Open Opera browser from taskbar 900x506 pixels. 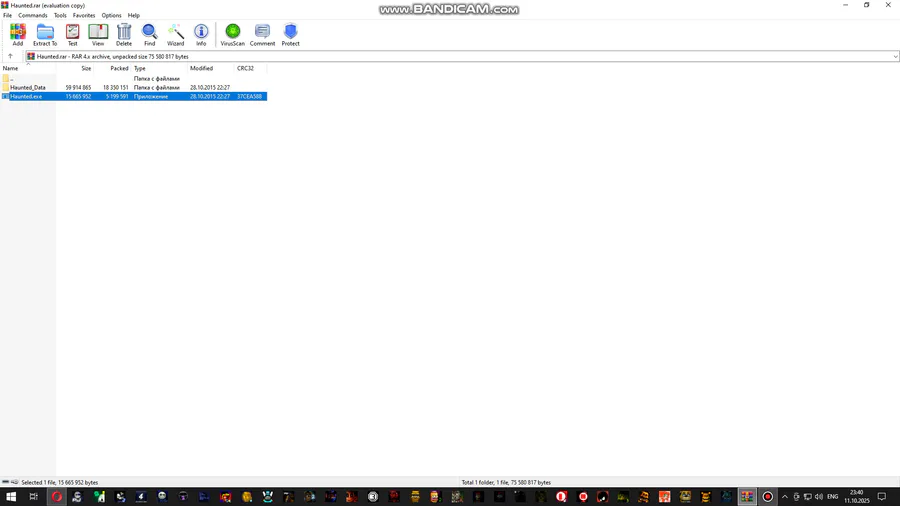56,497
